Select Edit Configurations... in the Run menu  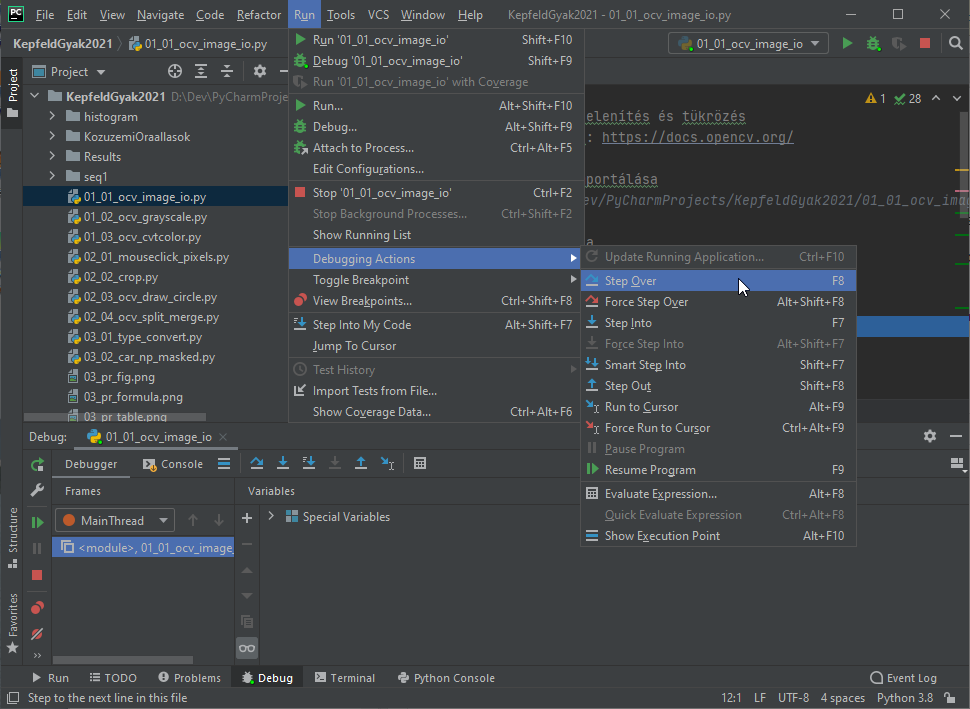pyautogui.click(x=436, y=169)
